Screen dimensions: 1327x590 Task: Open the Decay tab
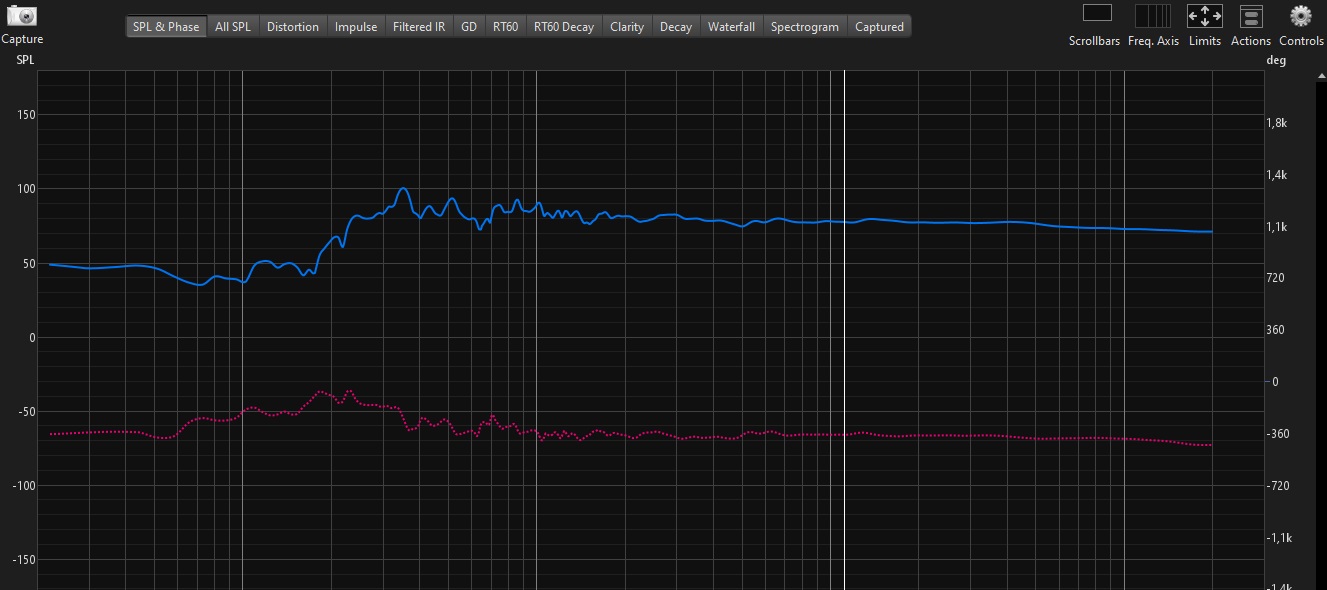pos(676,27)
